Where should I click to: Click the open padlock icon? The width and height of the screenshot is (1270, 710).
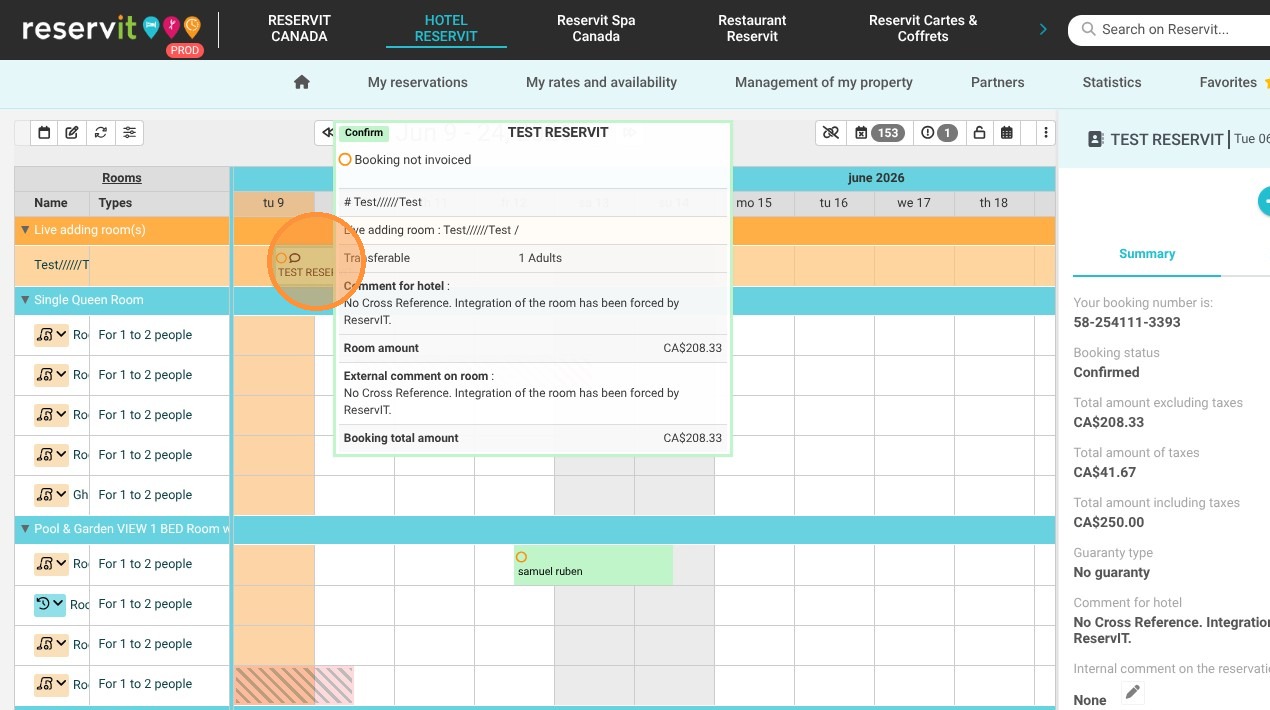[x=979, y=132]
